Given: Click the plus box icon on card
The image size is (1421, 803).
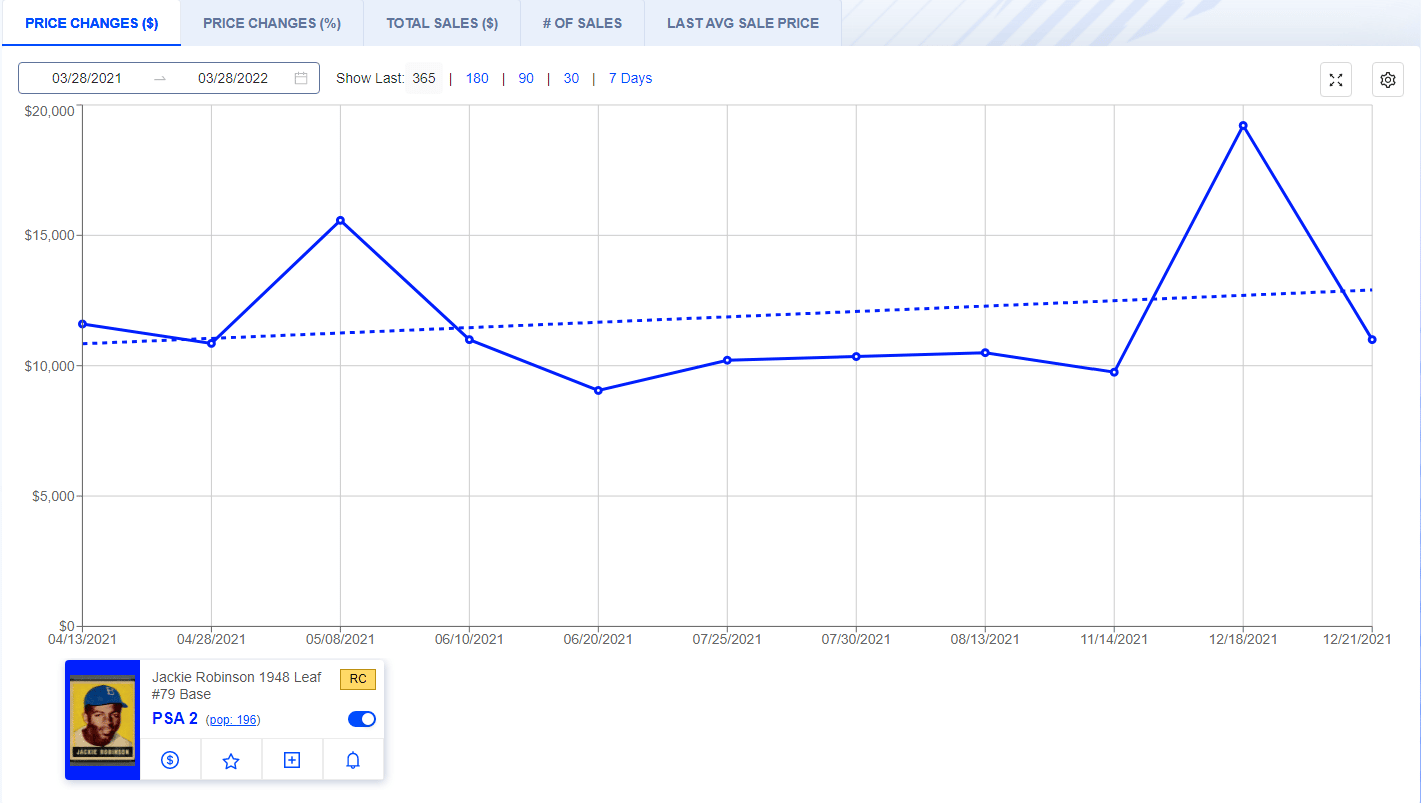Looking at the screenshot, I should click(x=292, y=761).
